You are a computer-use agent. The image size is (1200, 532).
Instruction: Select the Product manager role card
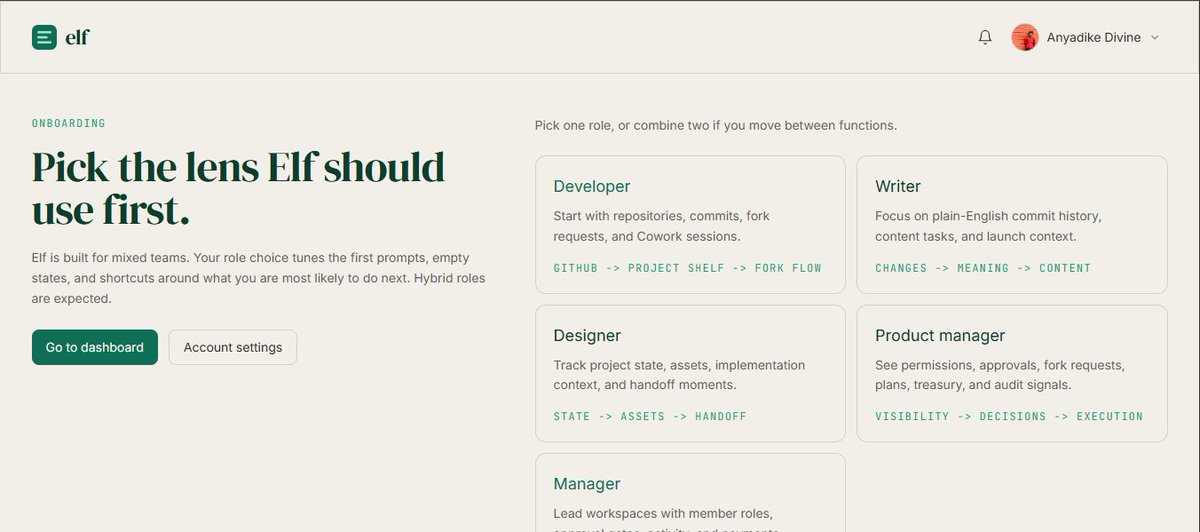[x=1012, y=373]
